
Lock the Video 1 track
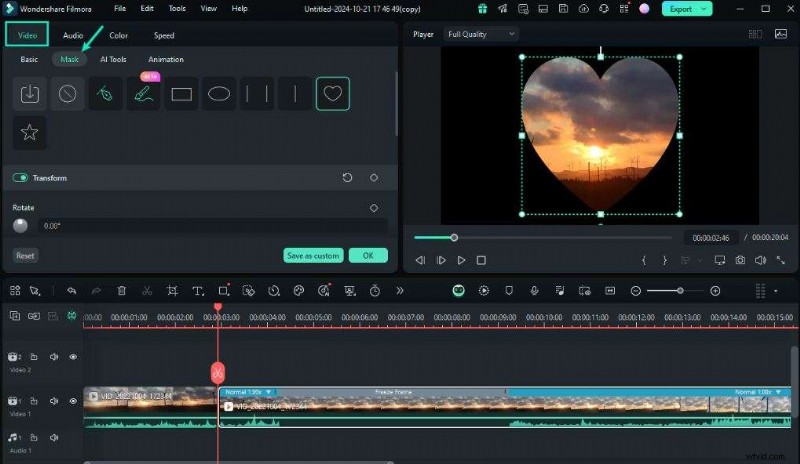(x=34, y=401)
